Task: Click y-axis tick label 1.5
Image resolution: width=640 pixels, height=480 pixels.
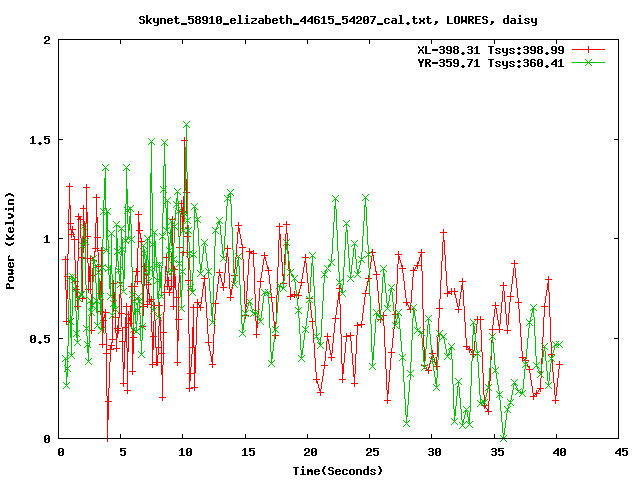Action: 40,140
